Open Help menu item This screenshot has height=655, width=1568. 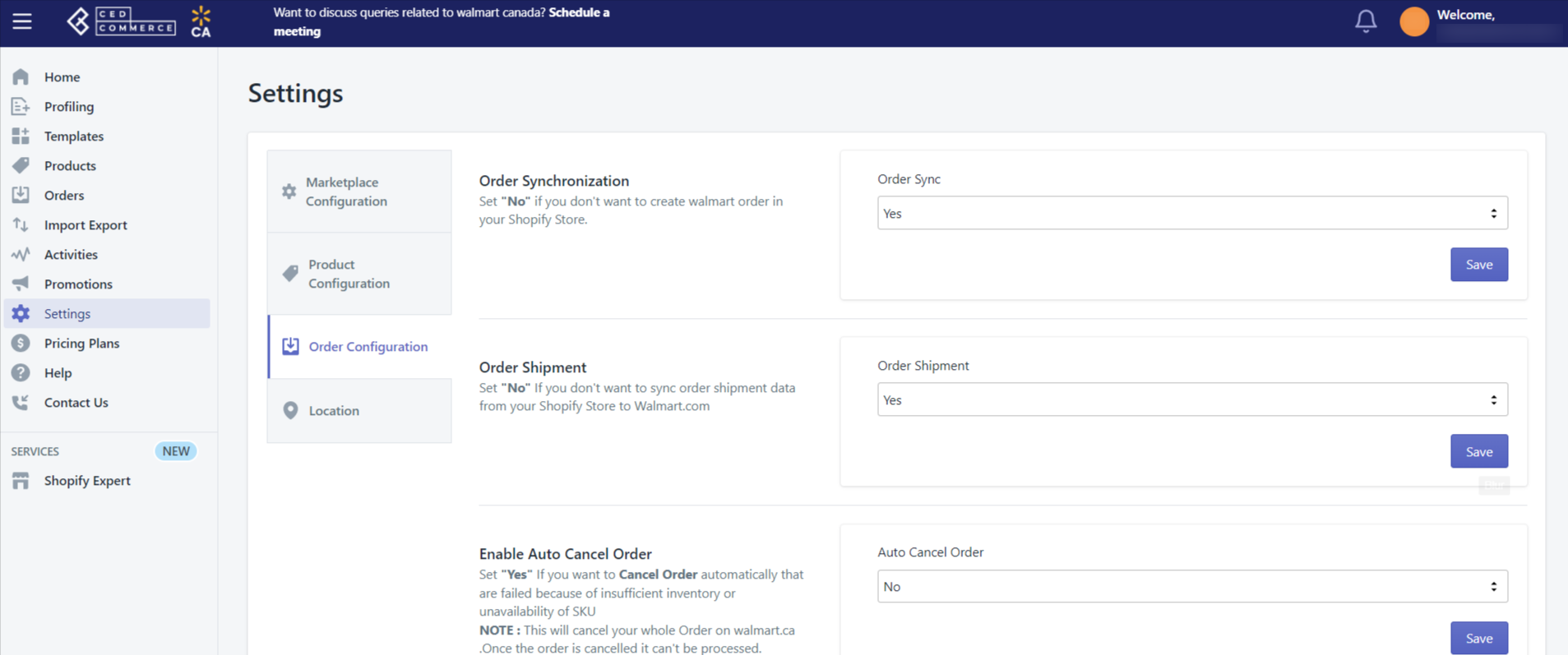click(x=58, y=372)
